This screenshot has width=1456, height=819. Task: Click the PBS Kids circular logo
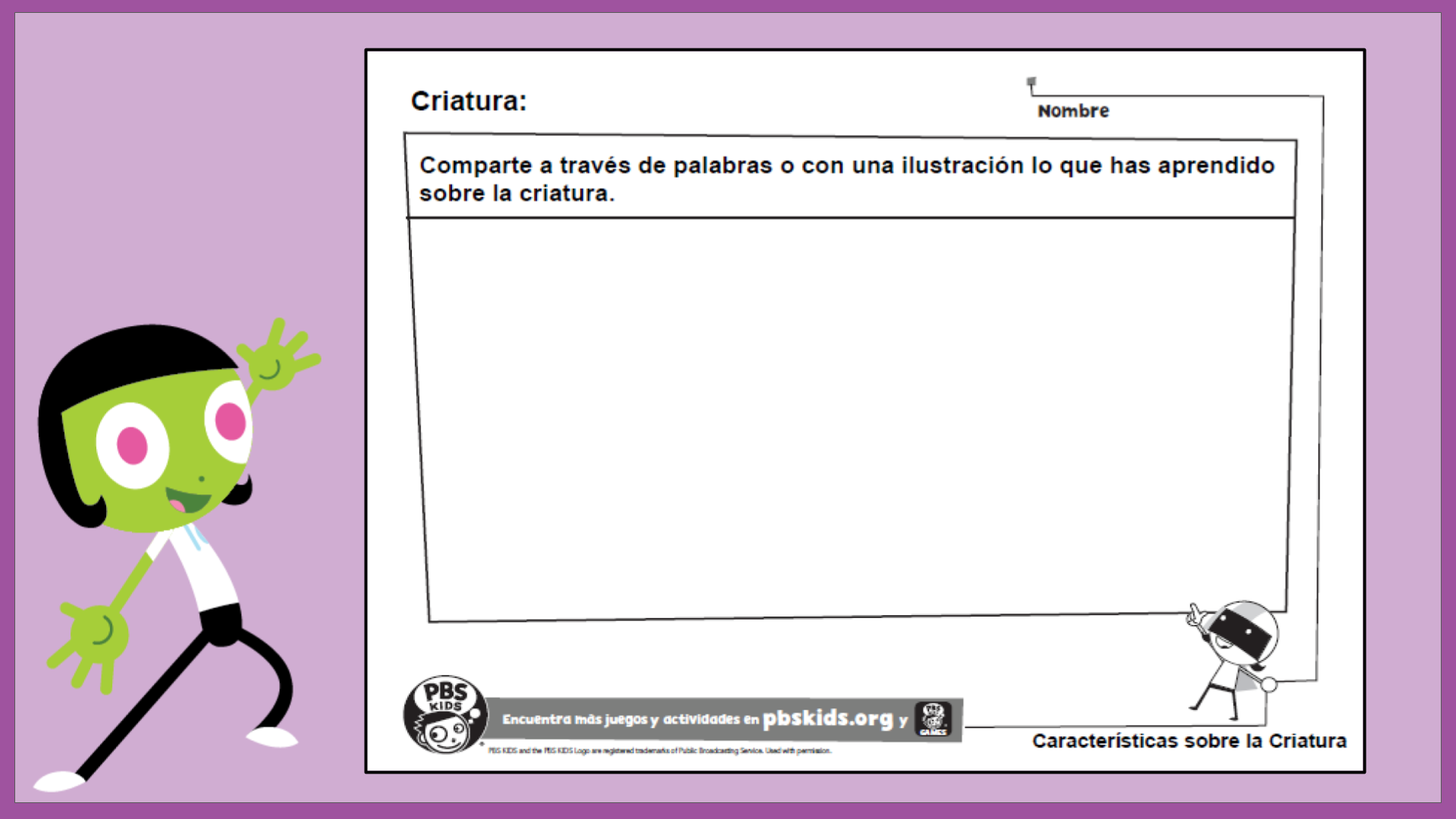[445, 714]
